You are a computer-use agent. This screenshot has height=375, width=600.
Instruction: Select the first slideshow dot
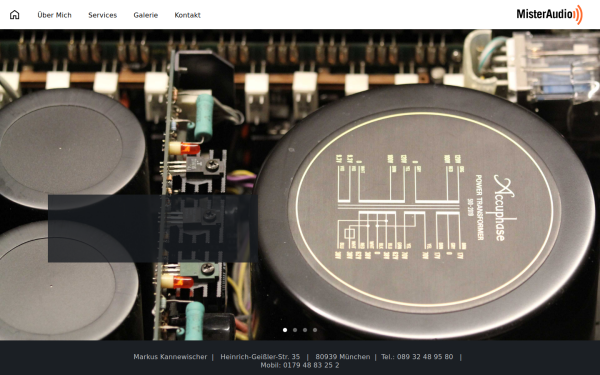[x=285, y=330]
